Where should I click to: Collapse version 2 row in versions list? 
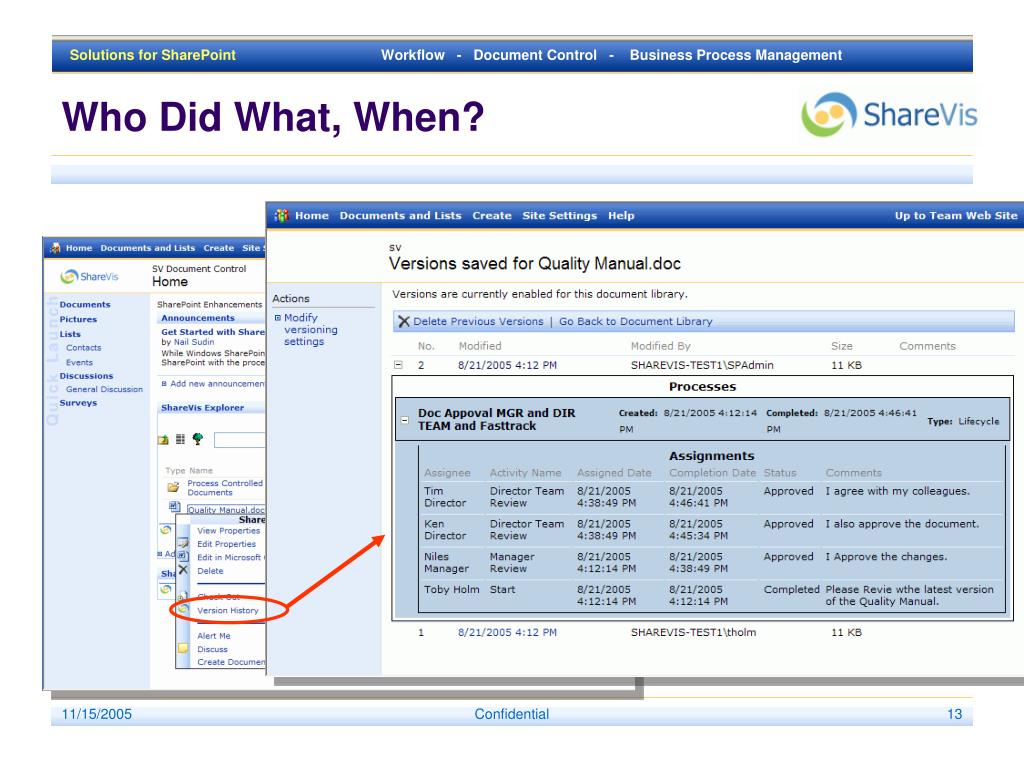point(398,365)
